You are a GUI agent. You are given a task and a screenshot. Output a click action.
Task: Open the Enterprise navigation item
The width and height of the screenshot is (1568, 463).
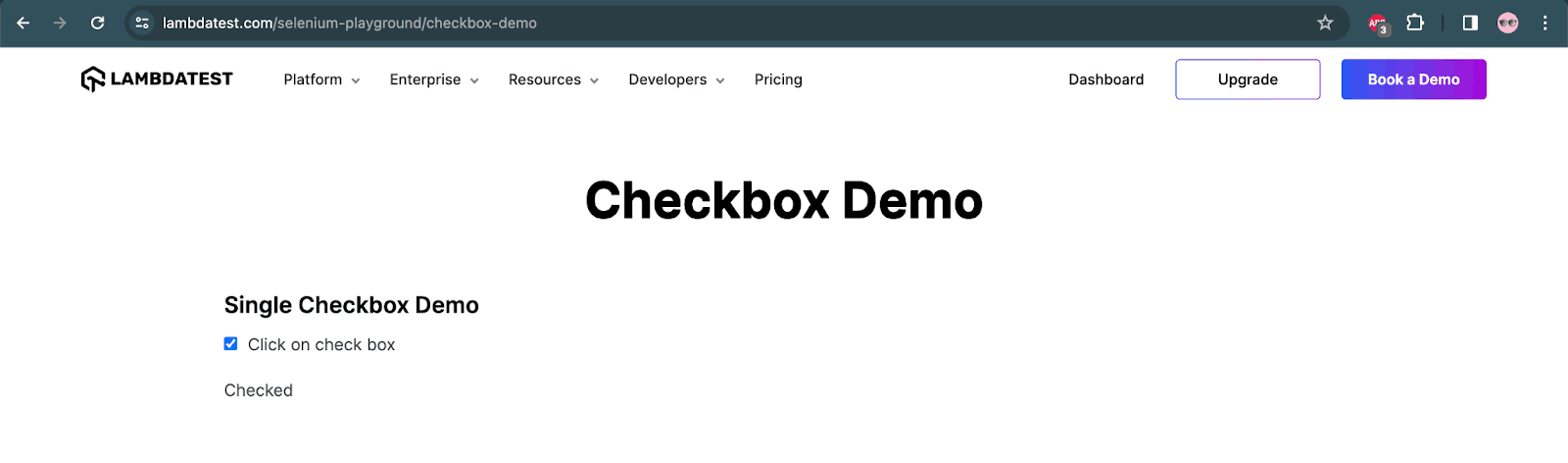tap(425, 79)
